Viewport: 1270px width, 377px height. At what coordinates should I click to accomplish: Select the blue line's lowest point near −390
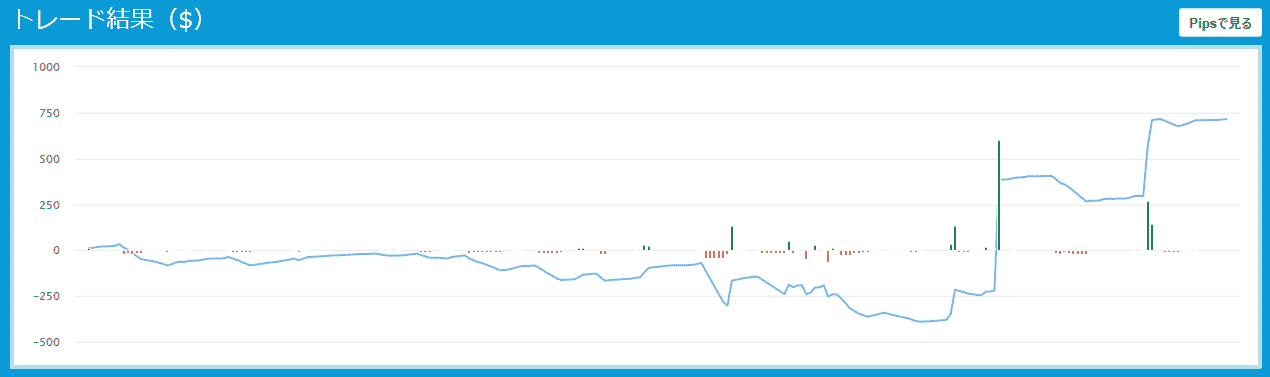pos(921,322)
